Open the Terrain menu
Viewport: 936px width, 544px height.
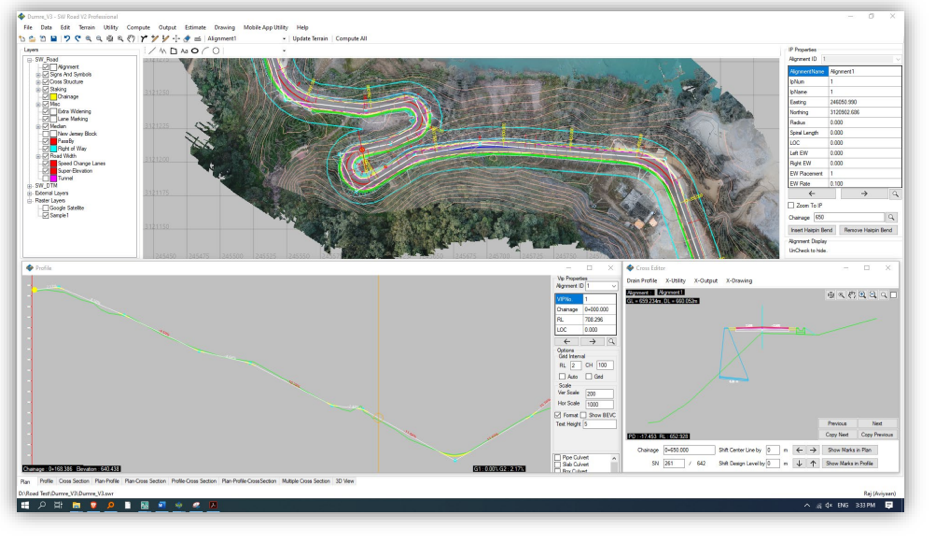[x=87, y=27]
